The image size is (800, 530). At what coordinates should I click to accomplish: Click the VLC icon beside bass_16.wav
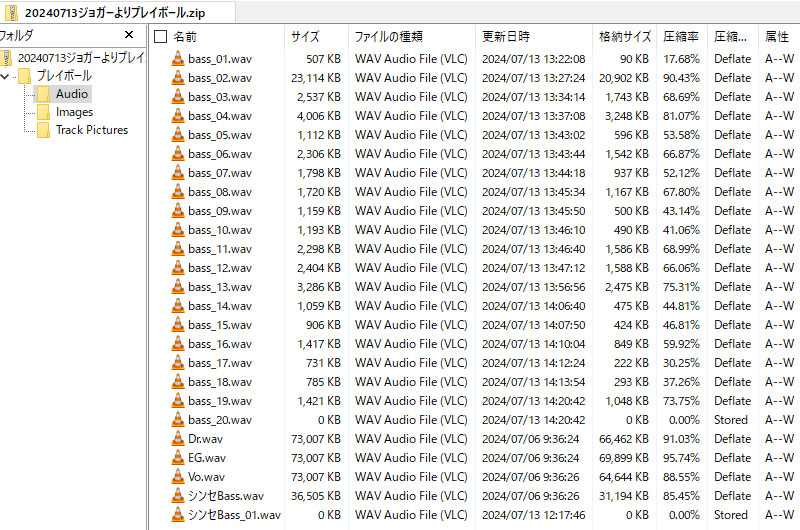(178, 344)
